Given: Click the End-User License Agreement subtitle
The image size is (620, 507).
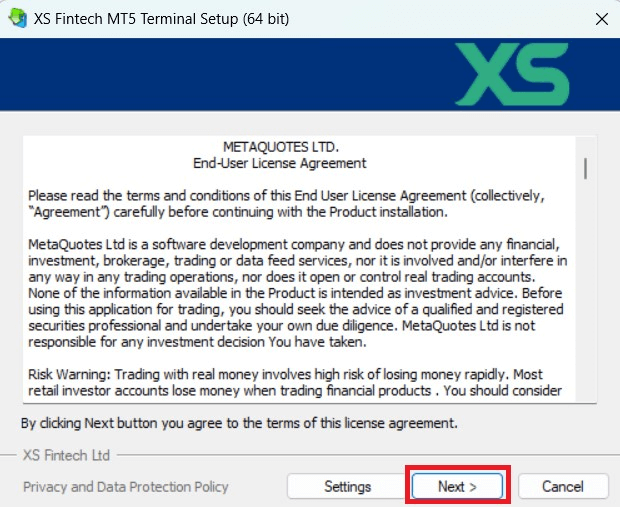Looking at the screenshot, I should coord(280,163).
